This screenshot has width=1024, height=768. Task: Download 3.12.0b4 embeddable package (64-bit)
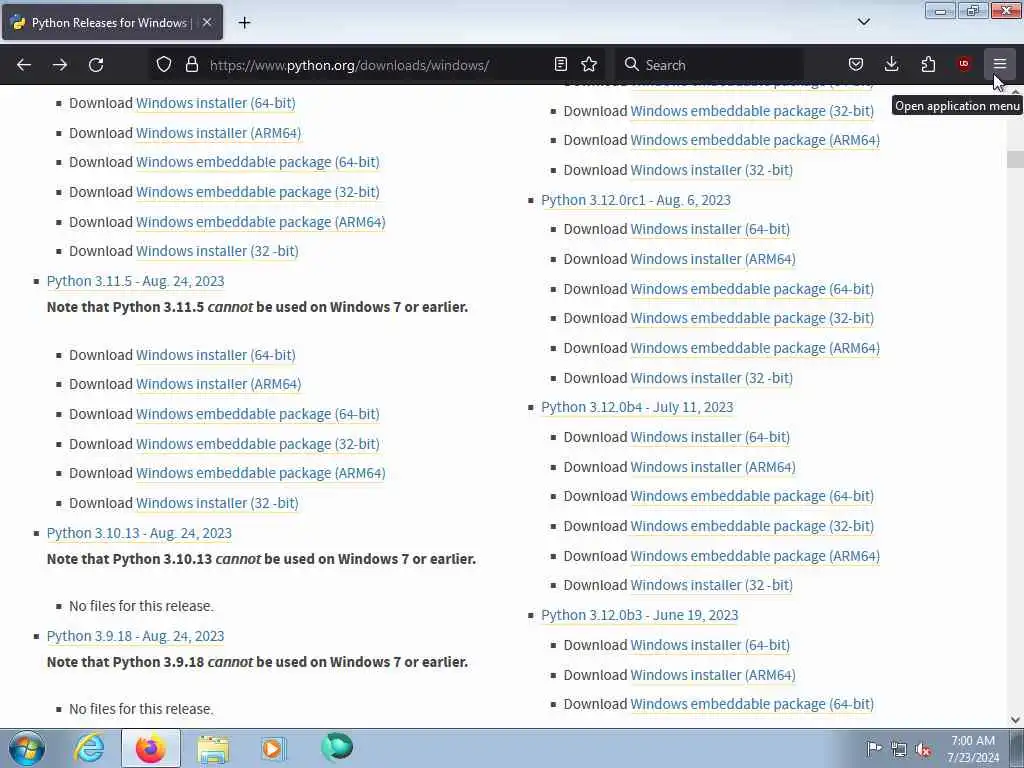(752, 496)
